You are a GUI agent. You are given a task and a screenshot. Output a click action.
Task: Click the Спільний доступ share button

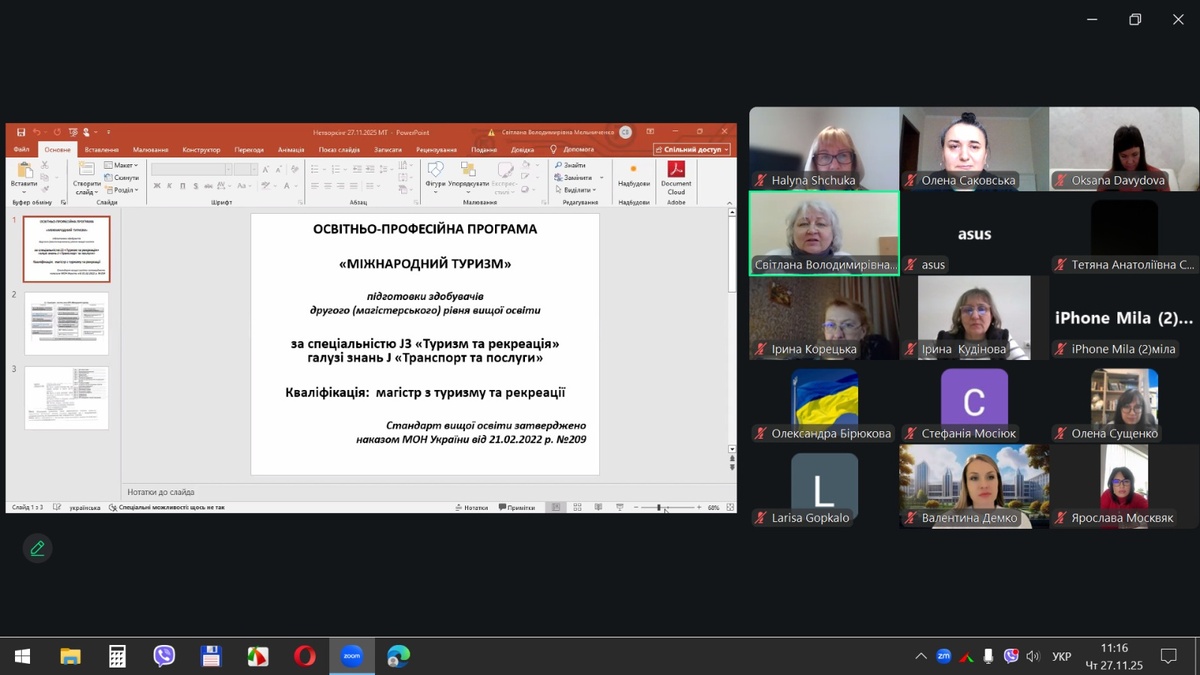point(692,150)
